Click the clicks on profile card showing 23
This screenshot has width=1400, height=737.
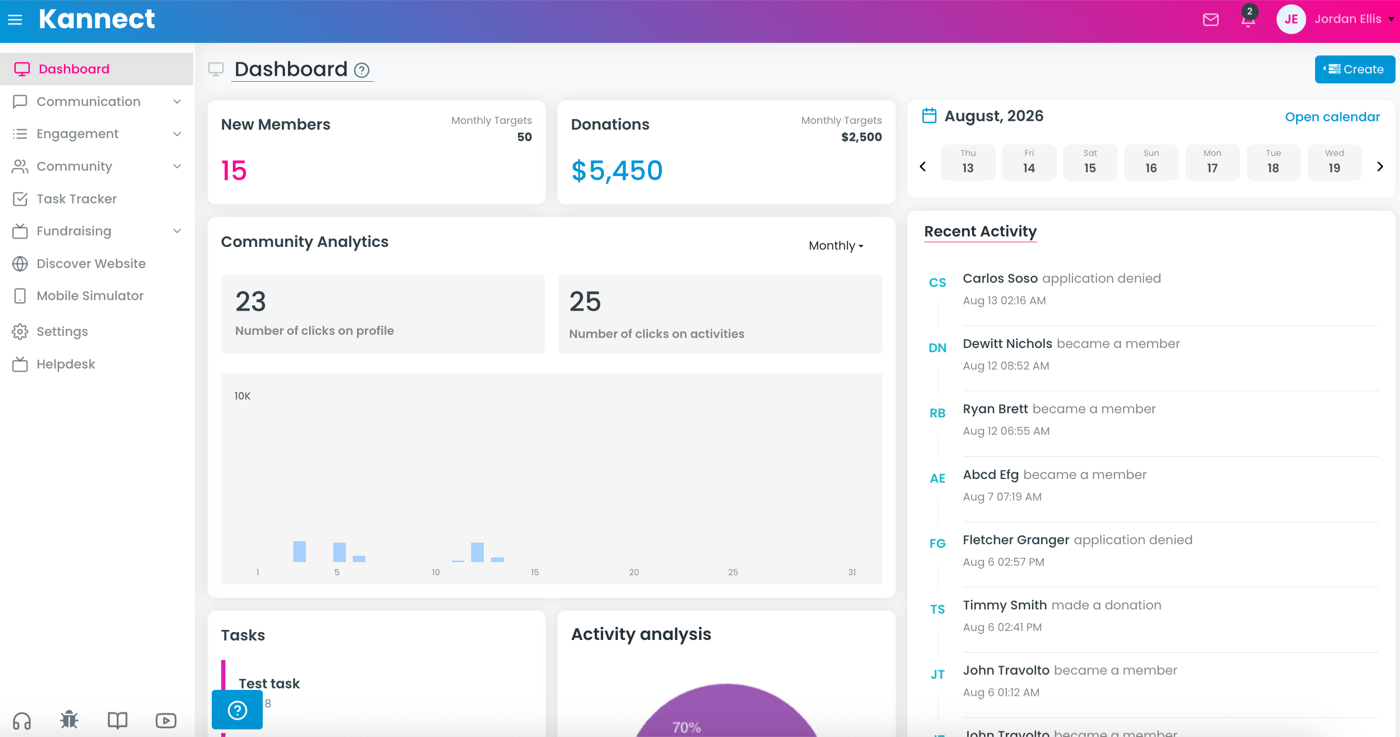[x=383, y=314]
